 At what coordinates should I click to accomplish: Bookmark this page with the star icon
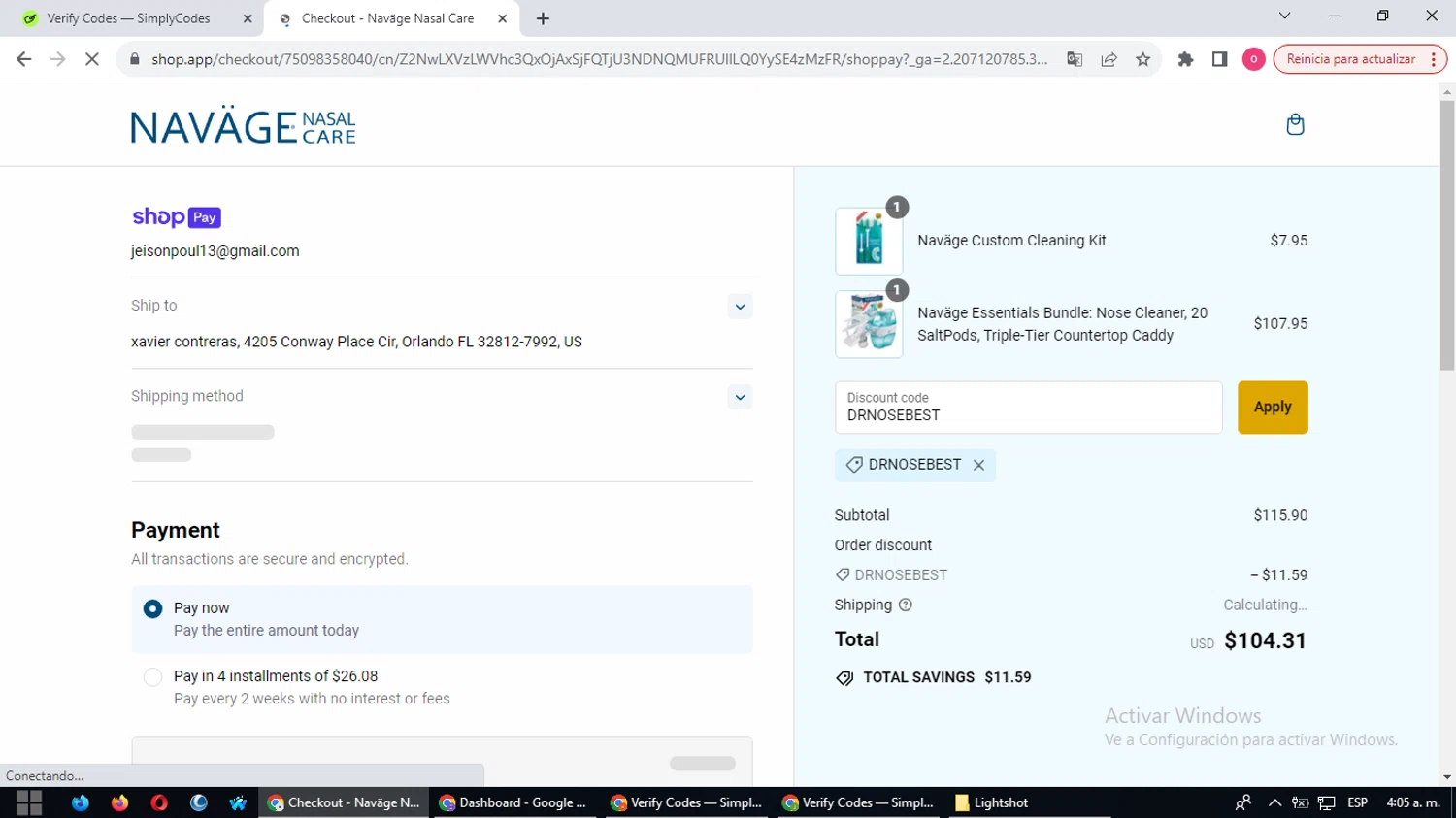tap(1143, 59)
